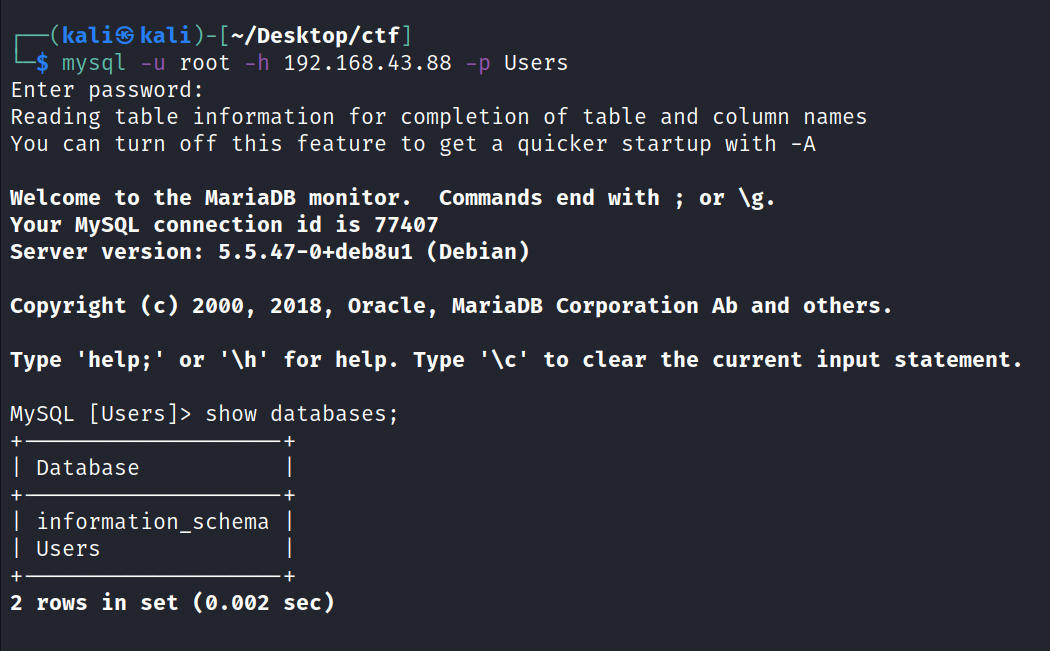Click the 'show databases;' command text
1050x651 pixels.
pyautogui.click(x=302, y=414)
